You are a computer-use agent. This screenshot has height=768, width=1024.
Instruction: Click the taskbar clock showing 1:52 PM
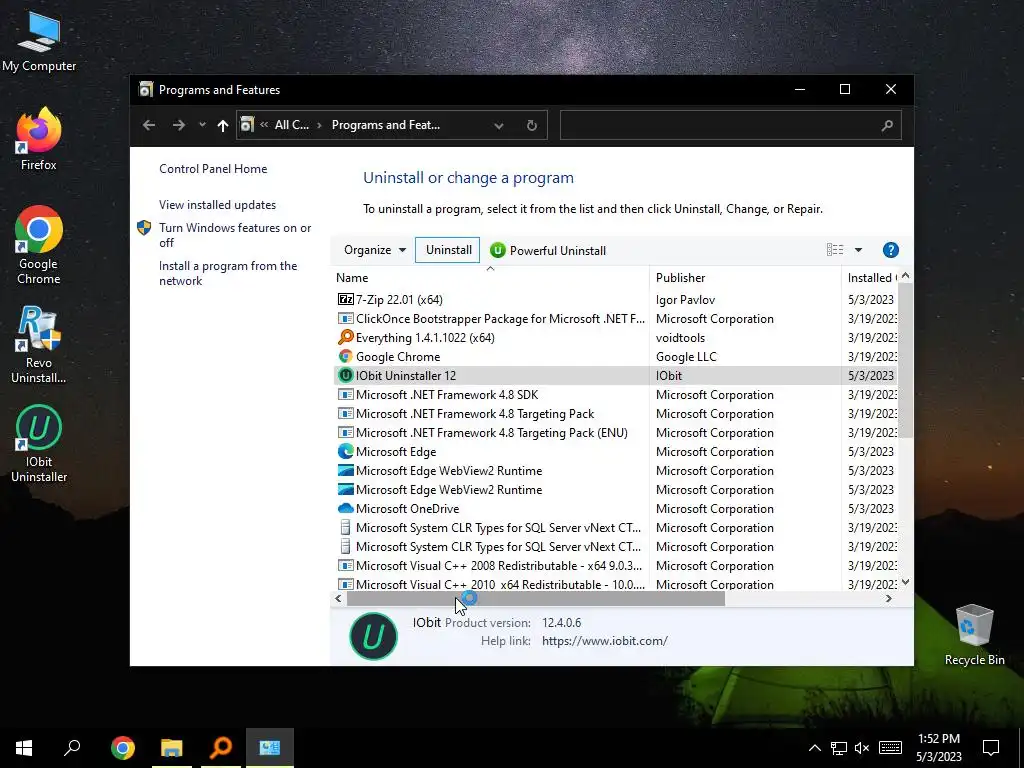pos(938,748)
